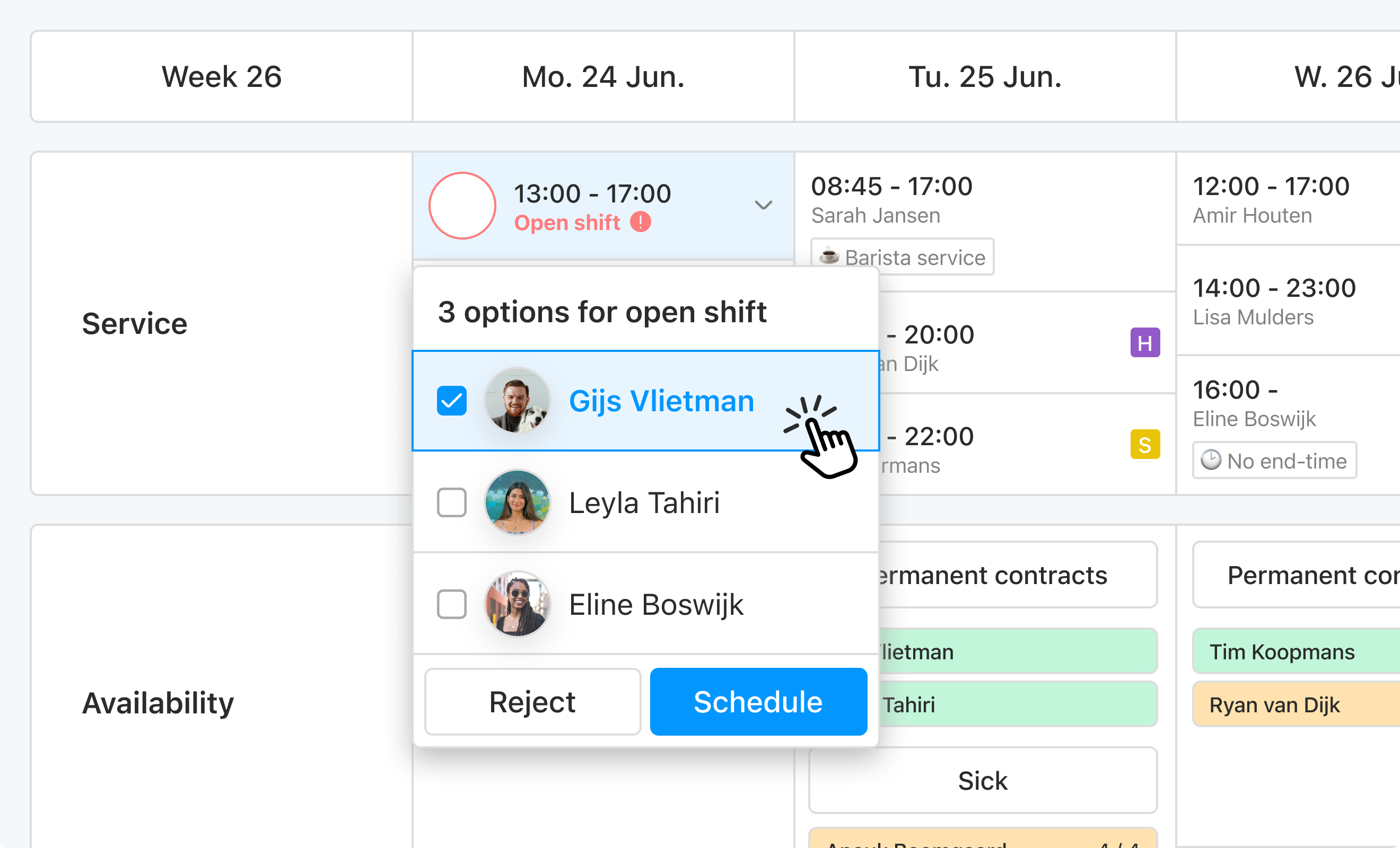Click Gijs Vlietman's profile photo
The height and width of the screenshot is (848, 1400).
tap(517, 401)
